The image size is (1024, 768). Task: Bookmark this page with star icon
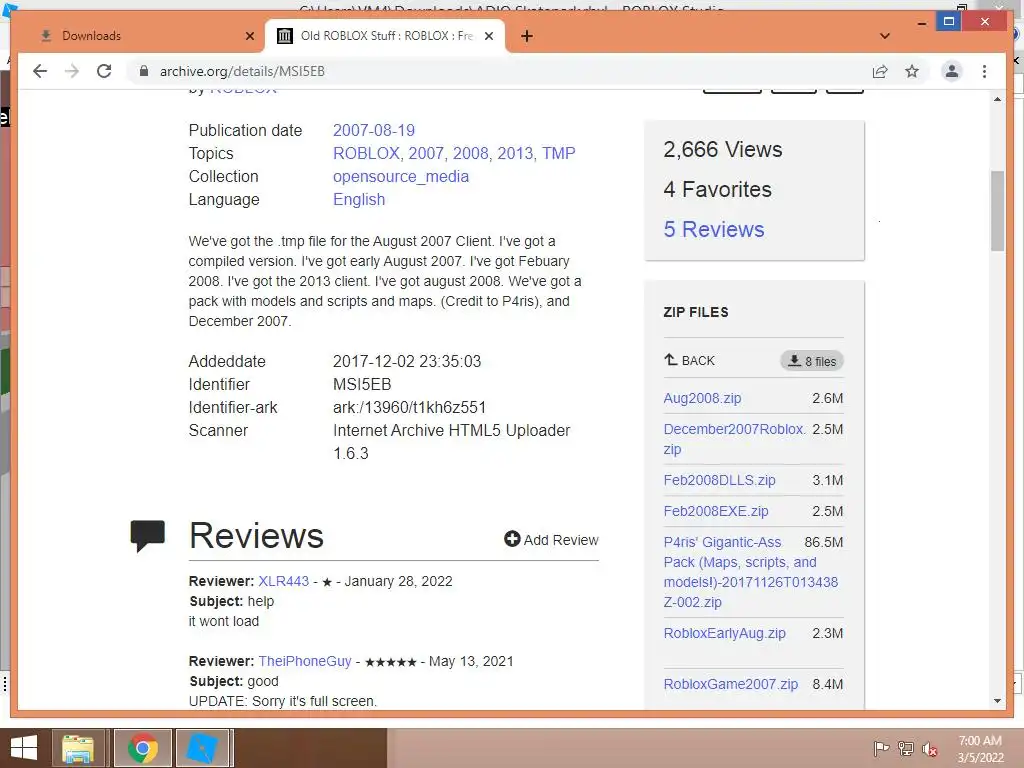(x=912, y=71)
